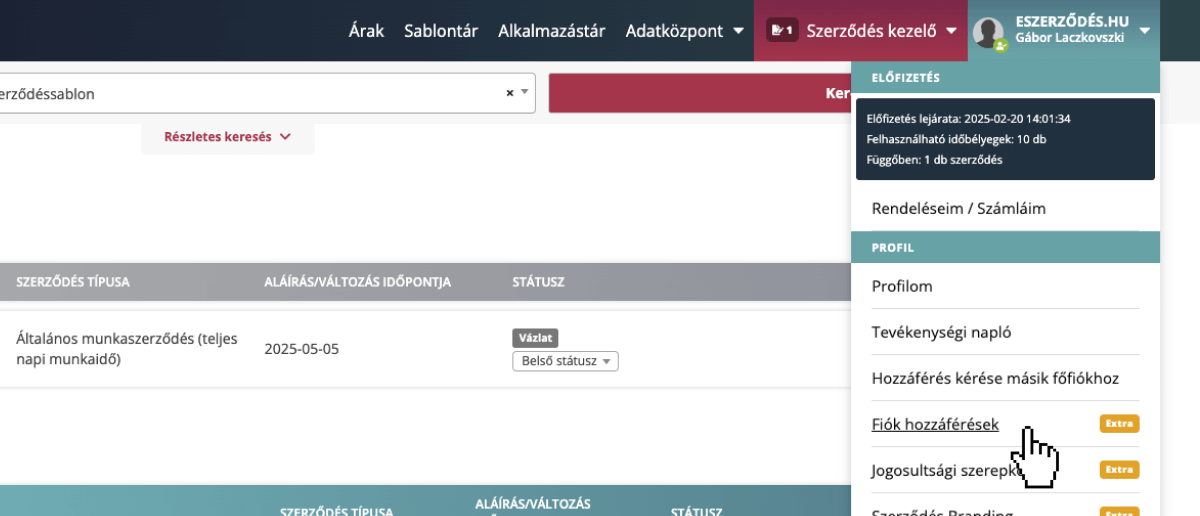Click the Fiók hozzáférések link
This screenshot has height=516, width=1200.
(935, 424)
